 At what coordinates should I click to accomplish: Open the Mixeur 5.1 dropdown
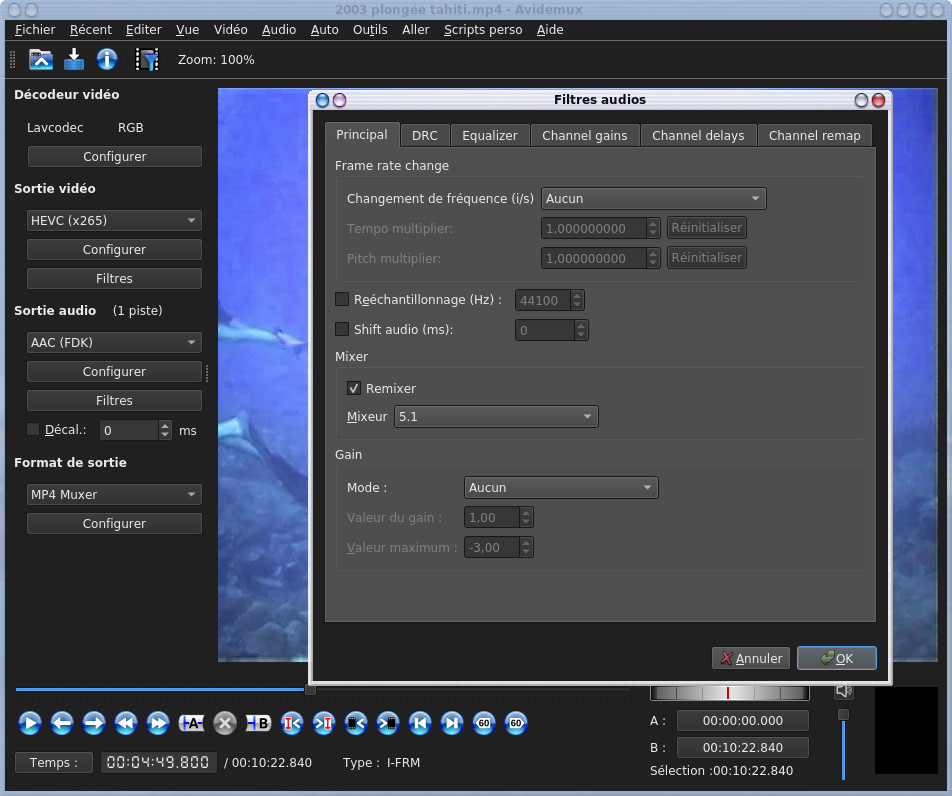click(496, 416)
